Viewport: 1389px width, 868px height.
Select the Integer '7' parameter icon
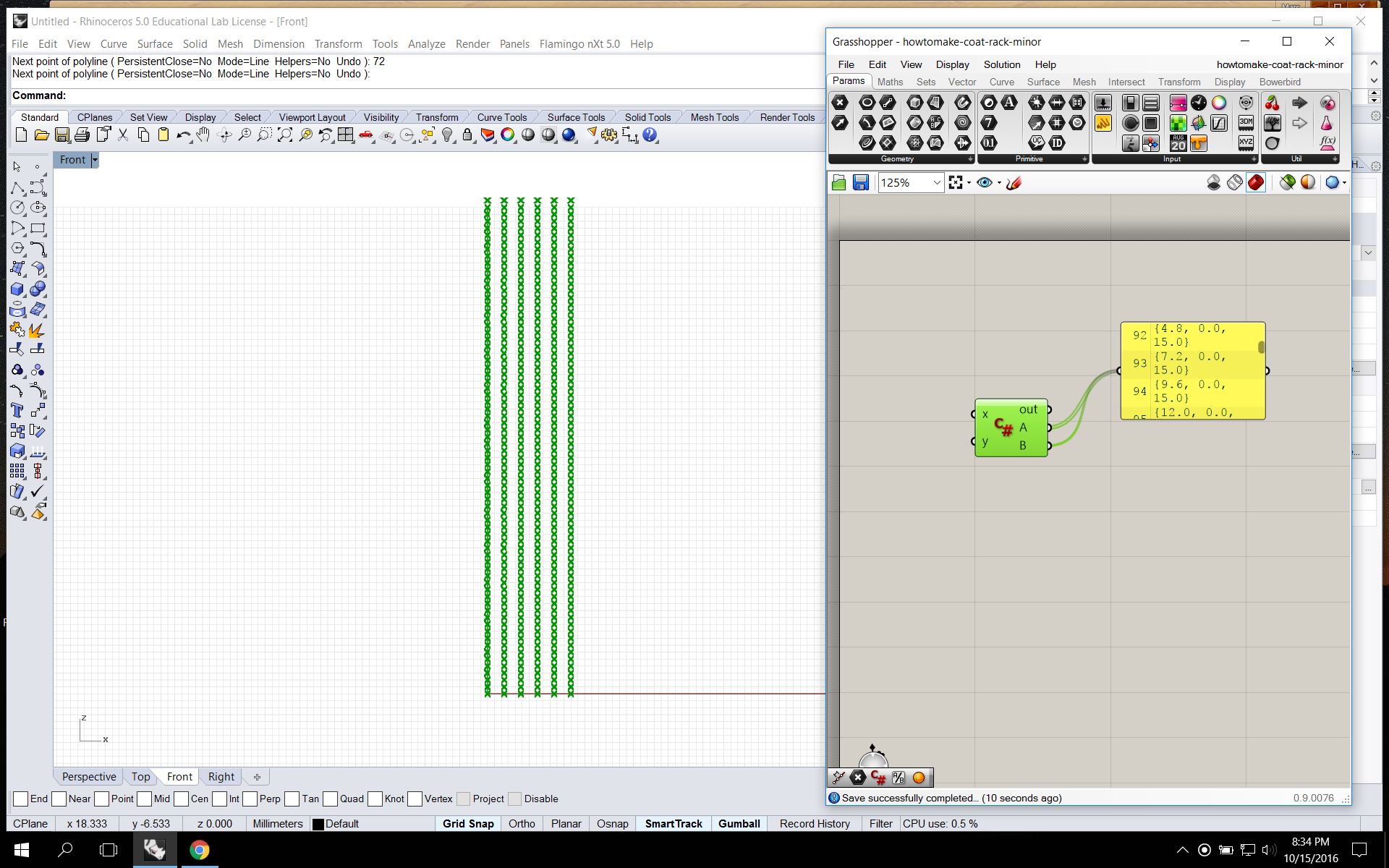point(989,123)
